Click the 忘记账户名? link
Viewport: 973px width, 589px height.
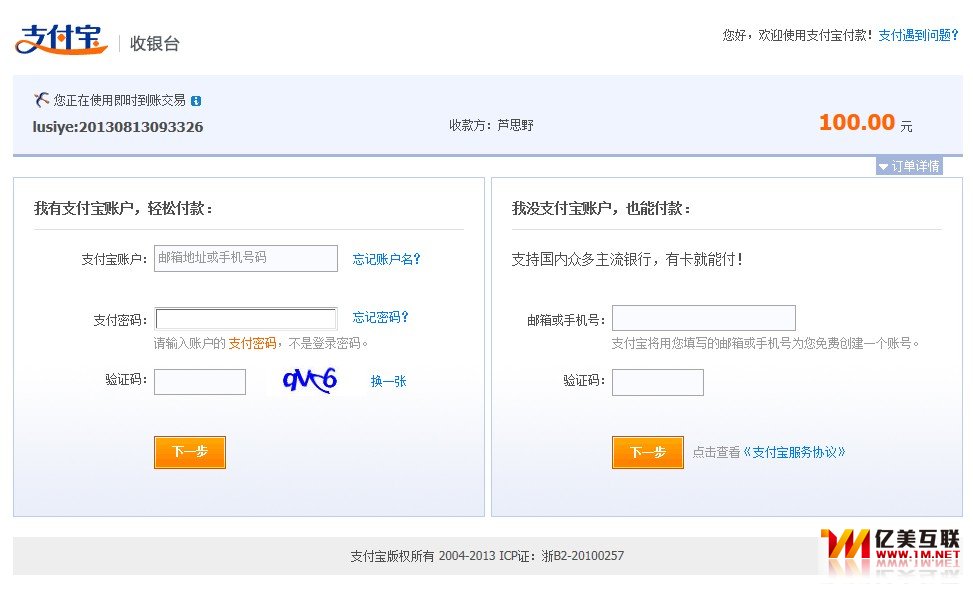[x=387, y=259]
